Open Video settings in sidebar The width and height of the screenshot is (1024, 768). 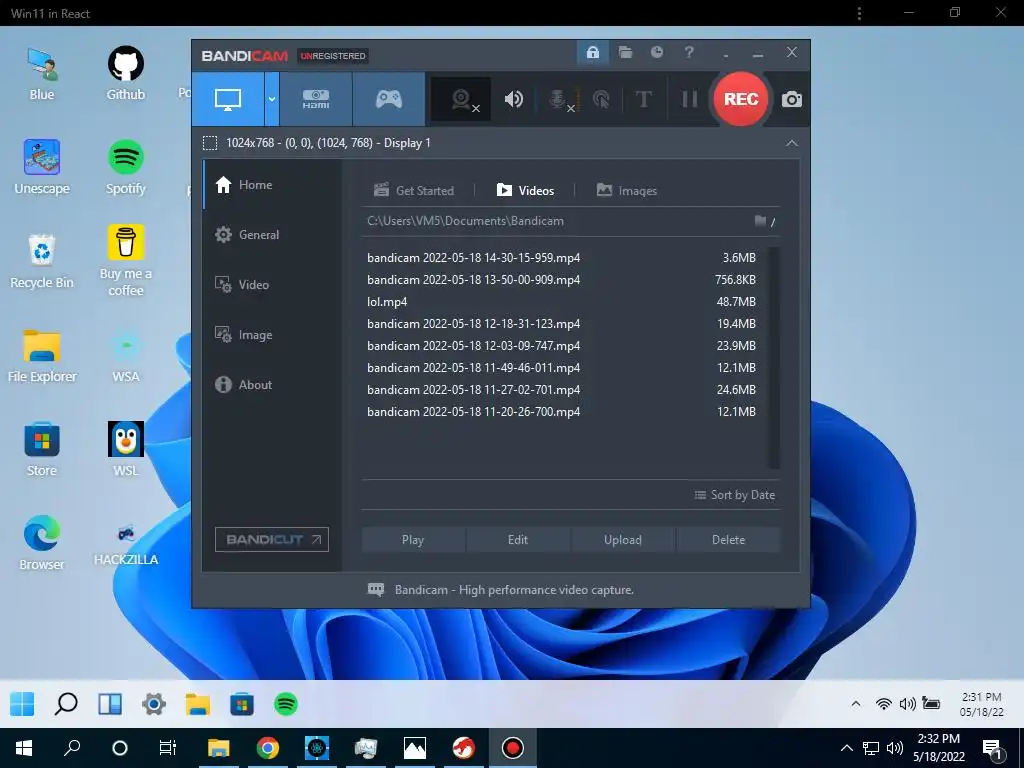[x=272, y=285]
